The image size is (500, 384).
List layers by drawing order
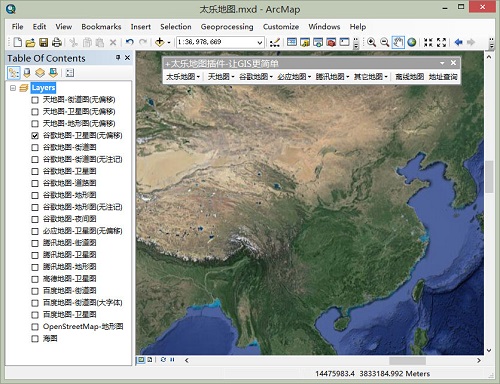pos(14,73)
